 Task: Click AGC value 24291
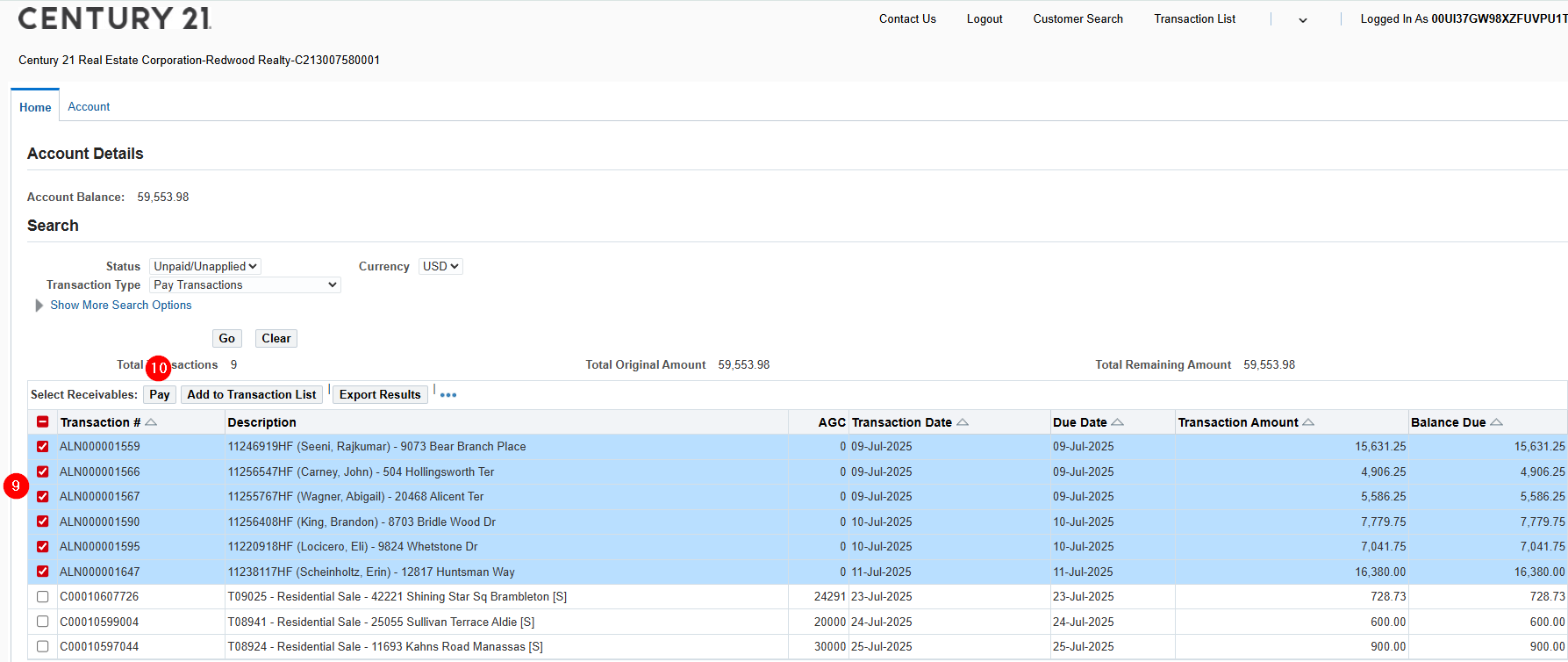830,596
